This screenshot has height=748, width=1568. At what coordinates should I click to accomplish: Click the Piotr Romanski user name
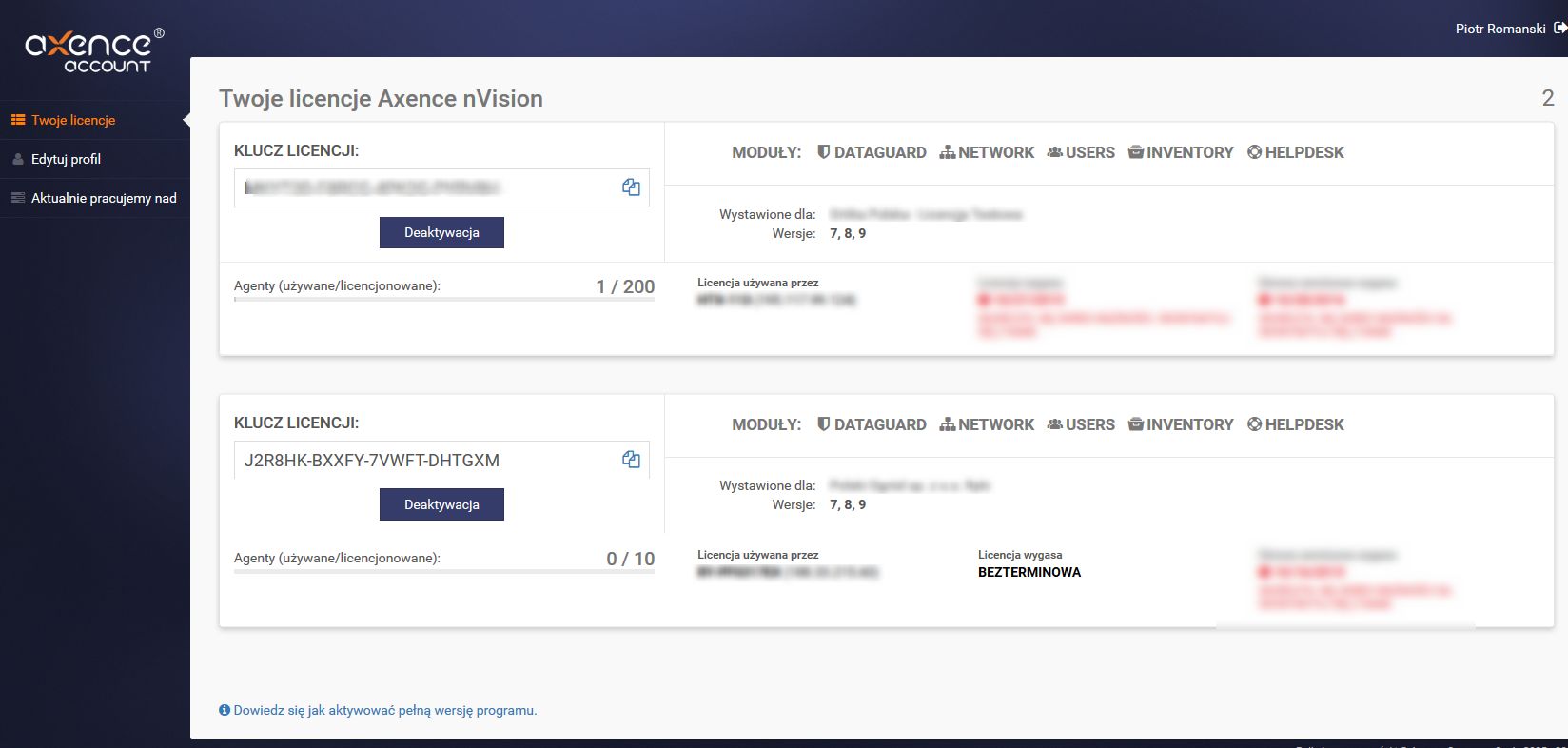click(1500, 29)
